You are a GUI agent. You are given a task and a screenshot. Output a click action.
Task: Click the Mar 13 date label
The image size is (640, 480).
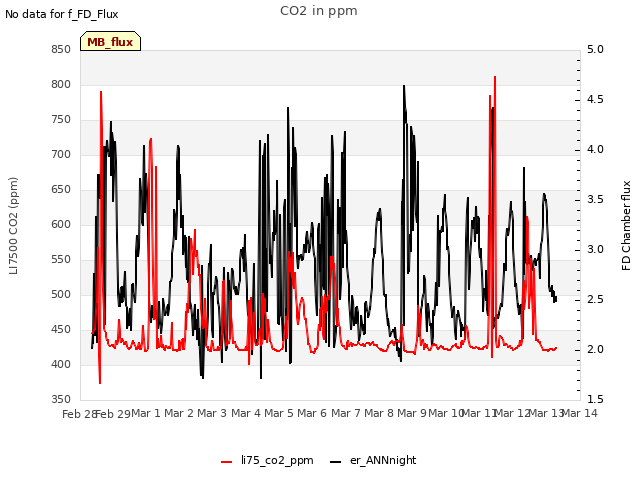(547, 413)
